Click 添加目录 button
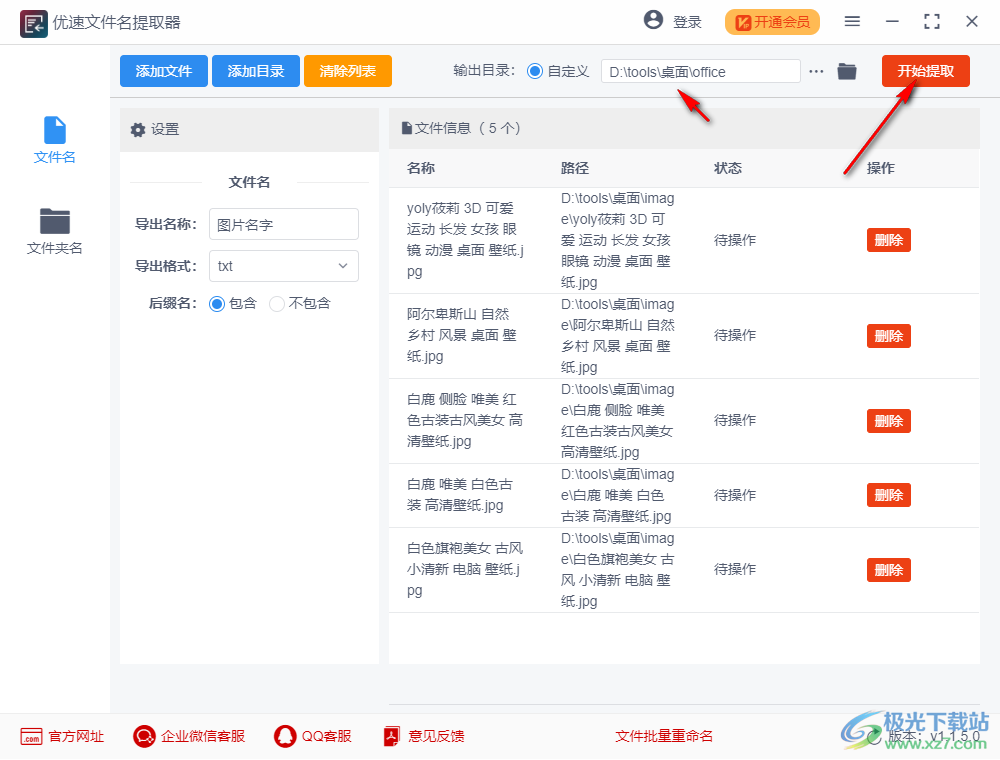 click(256, 71)
